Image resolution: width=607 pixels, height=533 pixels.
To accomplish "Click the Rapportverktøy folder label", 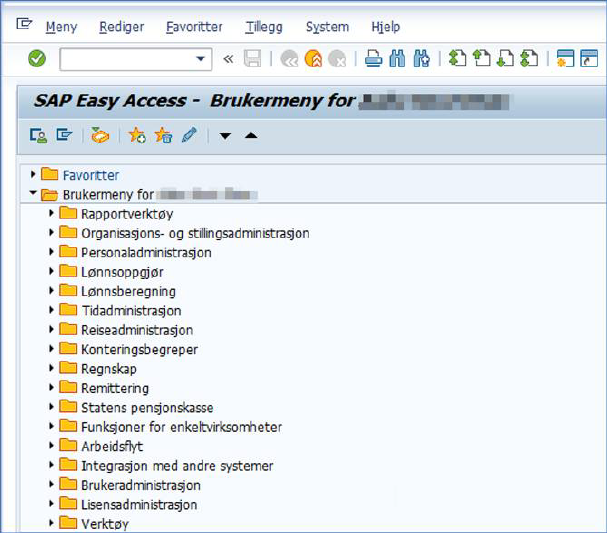I will coord(127,214).
